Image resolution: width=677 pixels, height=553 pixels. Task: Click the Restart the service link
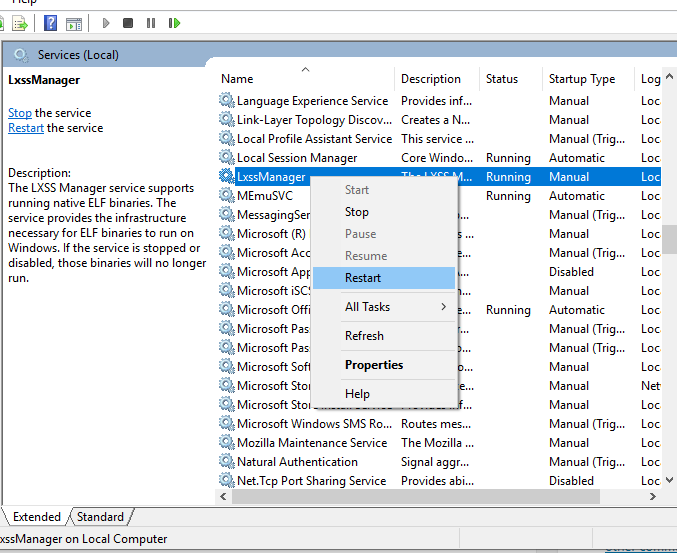point(26,128)
